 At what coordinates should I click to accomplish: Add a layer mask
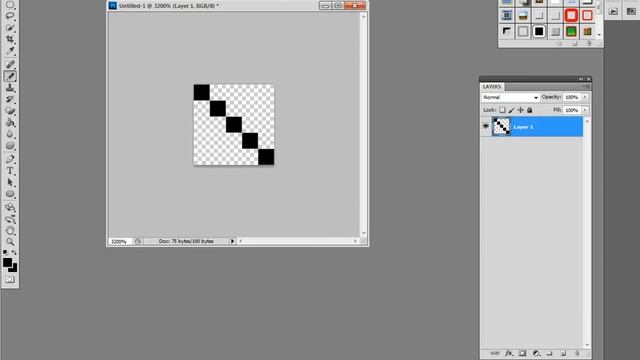click(522, 353)
